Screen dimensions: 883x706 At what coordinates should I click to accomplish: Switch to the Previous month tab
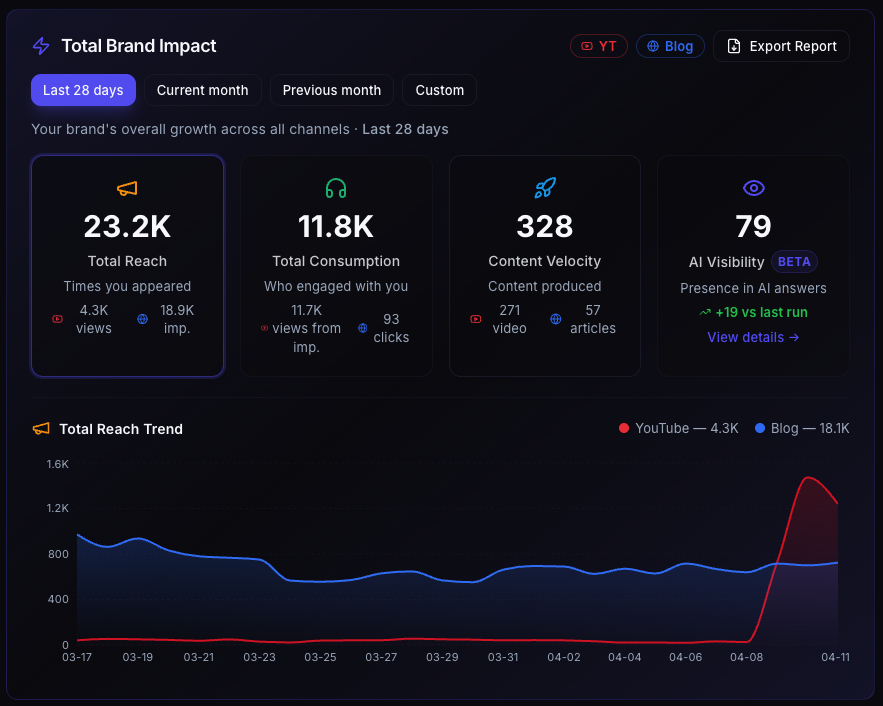coord(331,90)
